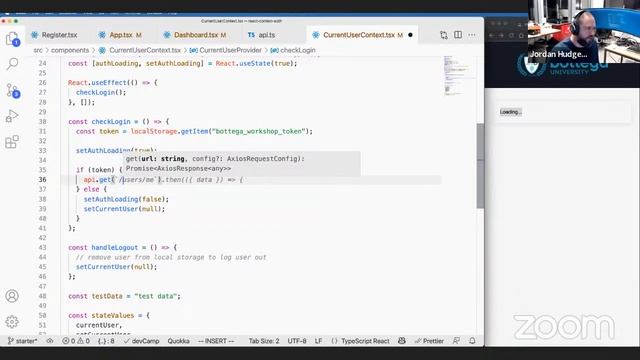Click stateValues variable on line 50
640x360 pixels.
(x=113, y=316)
